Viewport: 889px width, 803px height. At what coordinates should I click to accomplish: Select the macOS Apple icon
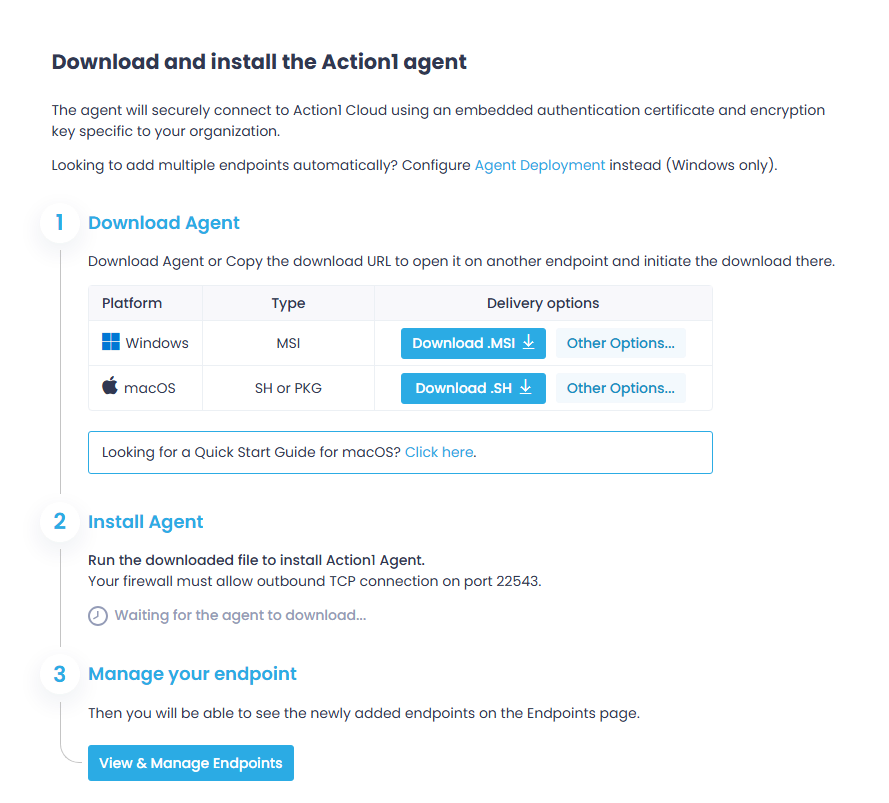coord(110,387)
